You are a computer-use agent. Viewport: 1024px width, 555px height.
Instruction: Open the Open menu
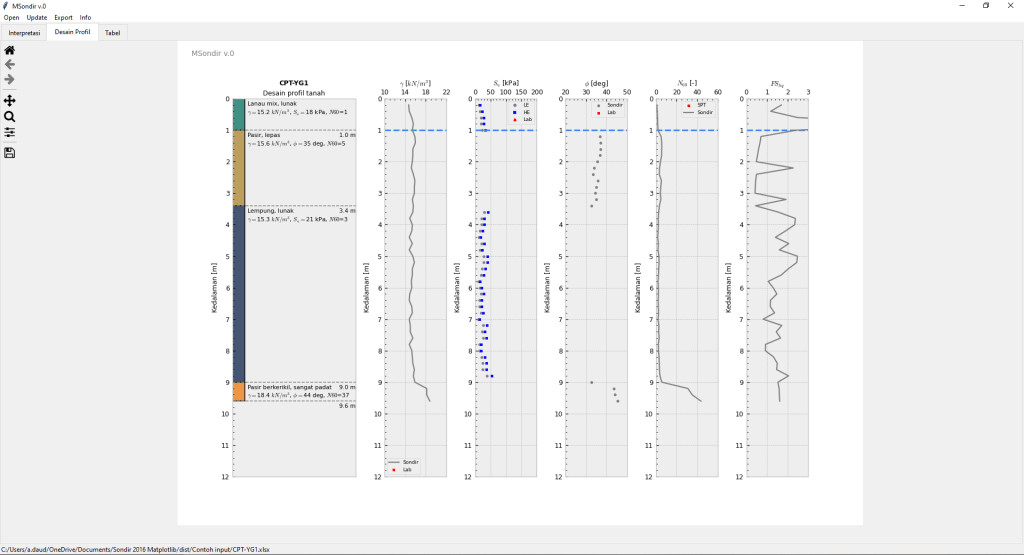coord(11,18)
